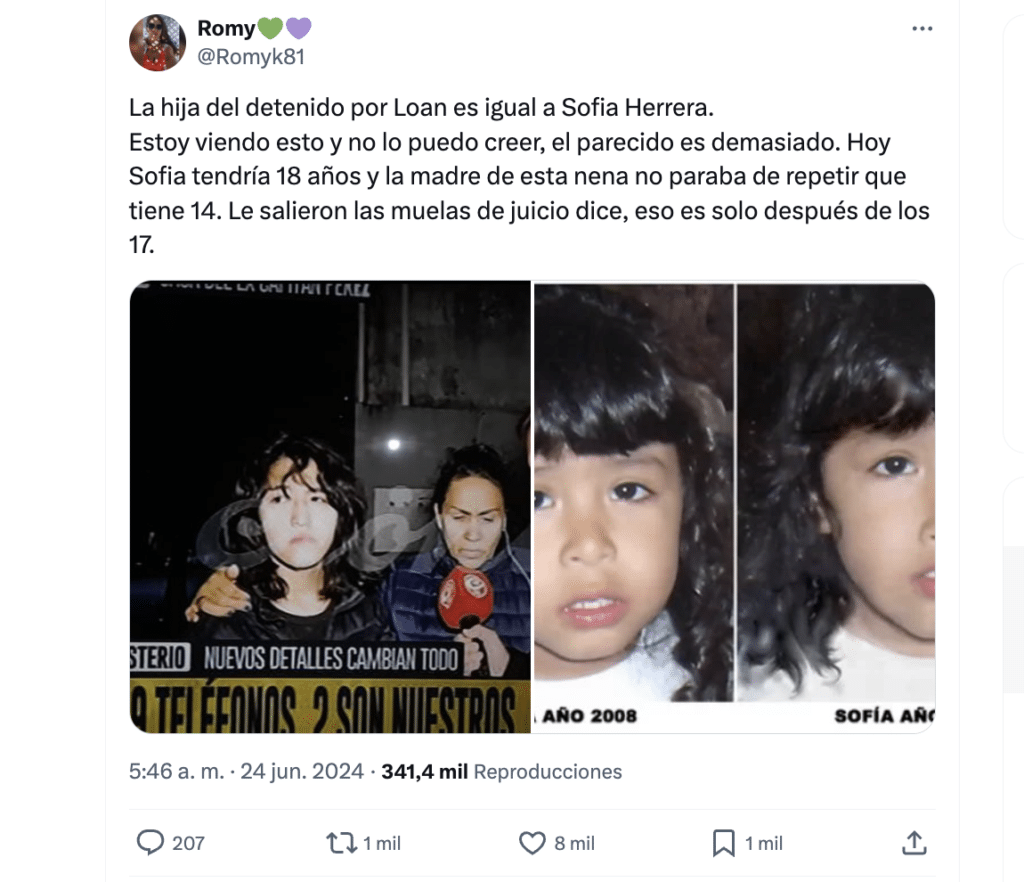
Task: Click the tweet text about Sofia Herrera
Action: (x=529, y=176)
